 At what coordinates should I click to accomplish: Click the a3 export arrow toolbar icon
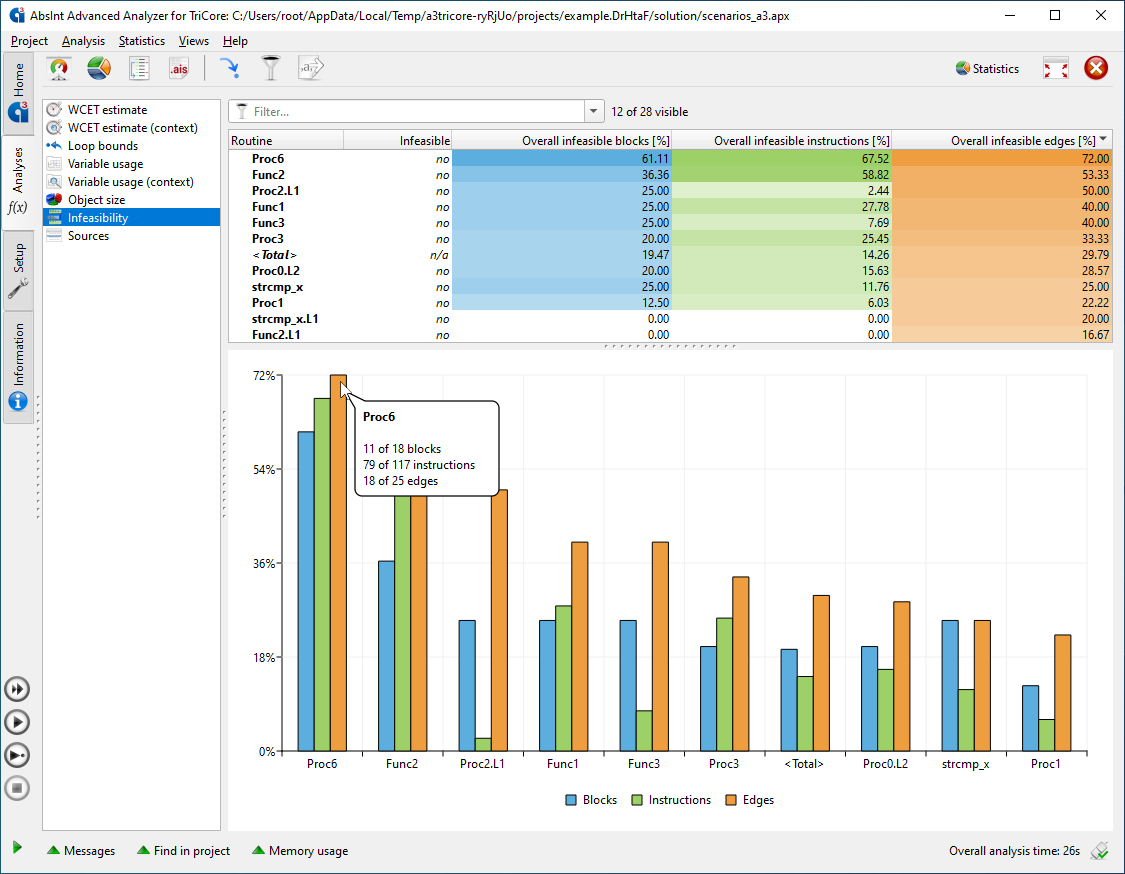pos(311,68)
